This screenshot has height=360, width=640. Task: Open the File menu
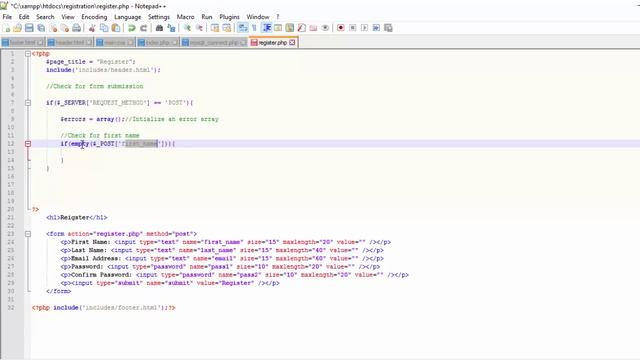pyautogui.click(x=7, y=17)
